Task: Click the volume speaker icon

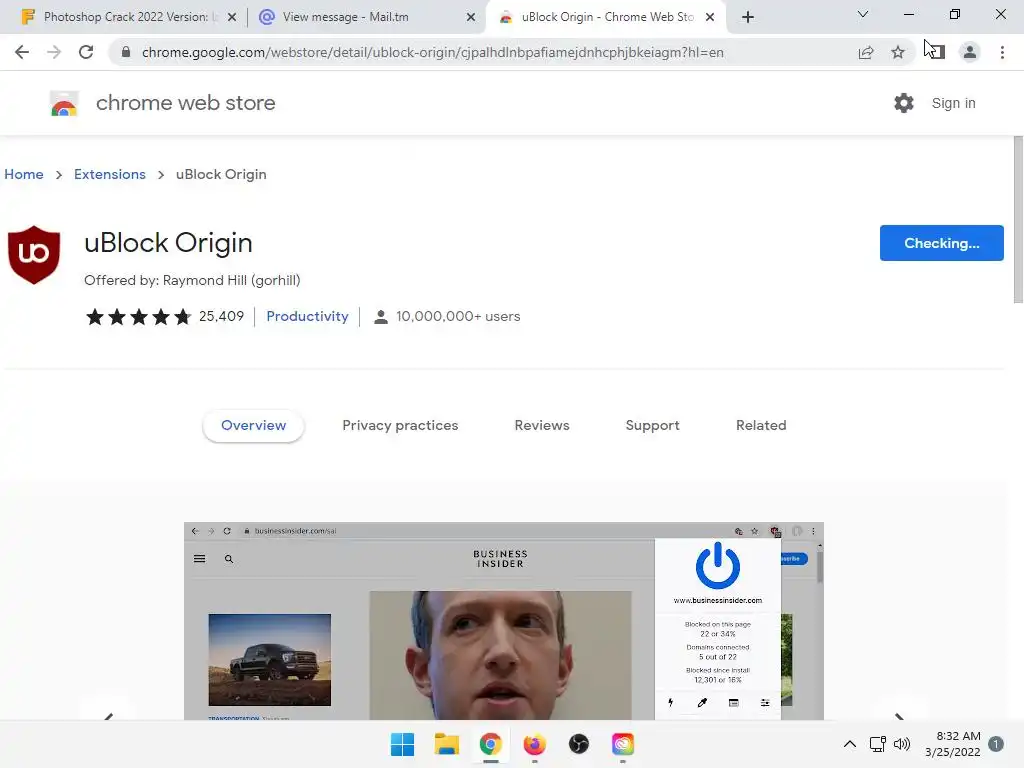Action: [x=902, y=744]
